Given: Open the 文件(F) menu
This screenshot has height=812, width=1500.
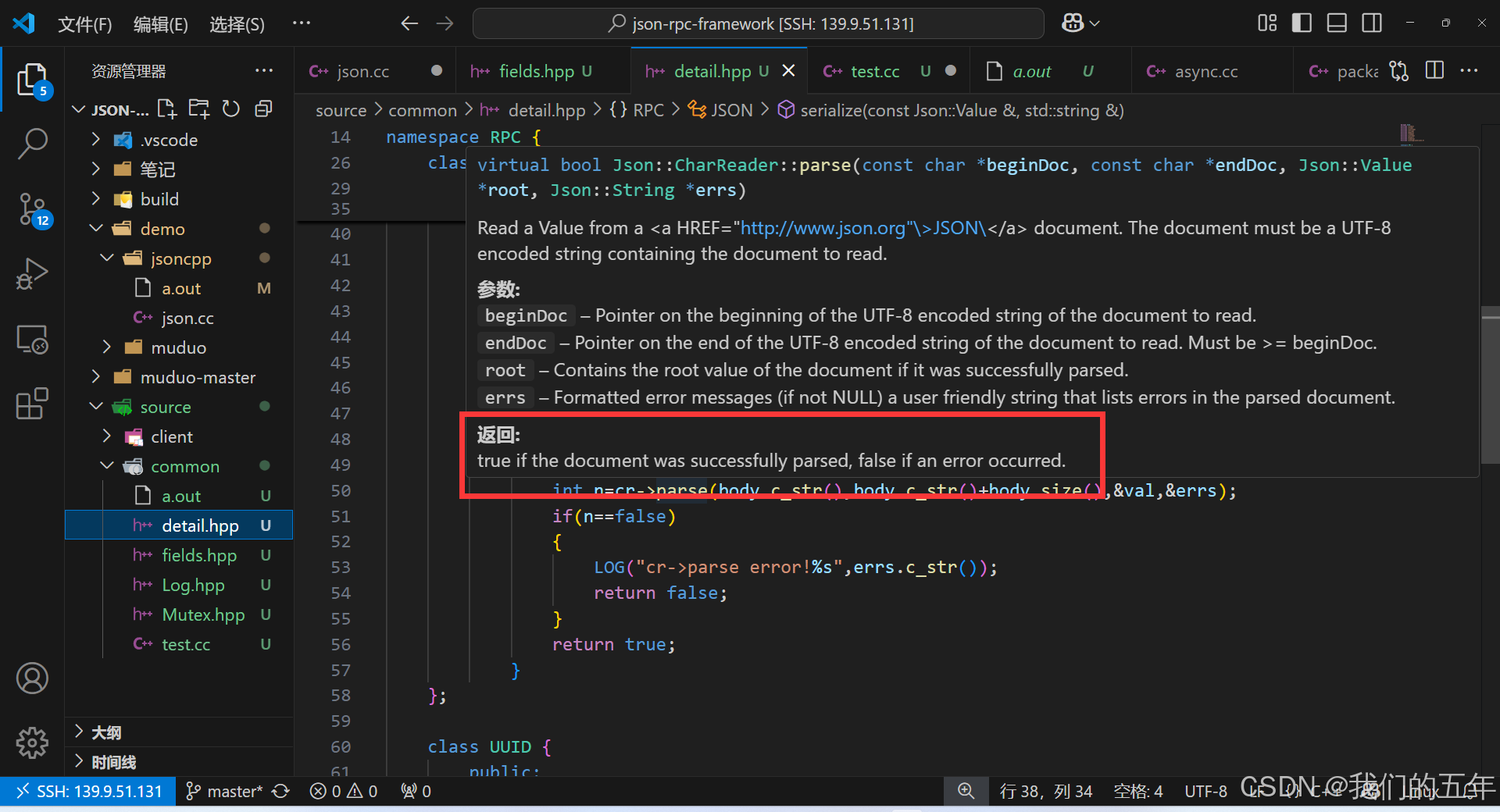Looking at the screenshot, I should [x=84, y=24].
